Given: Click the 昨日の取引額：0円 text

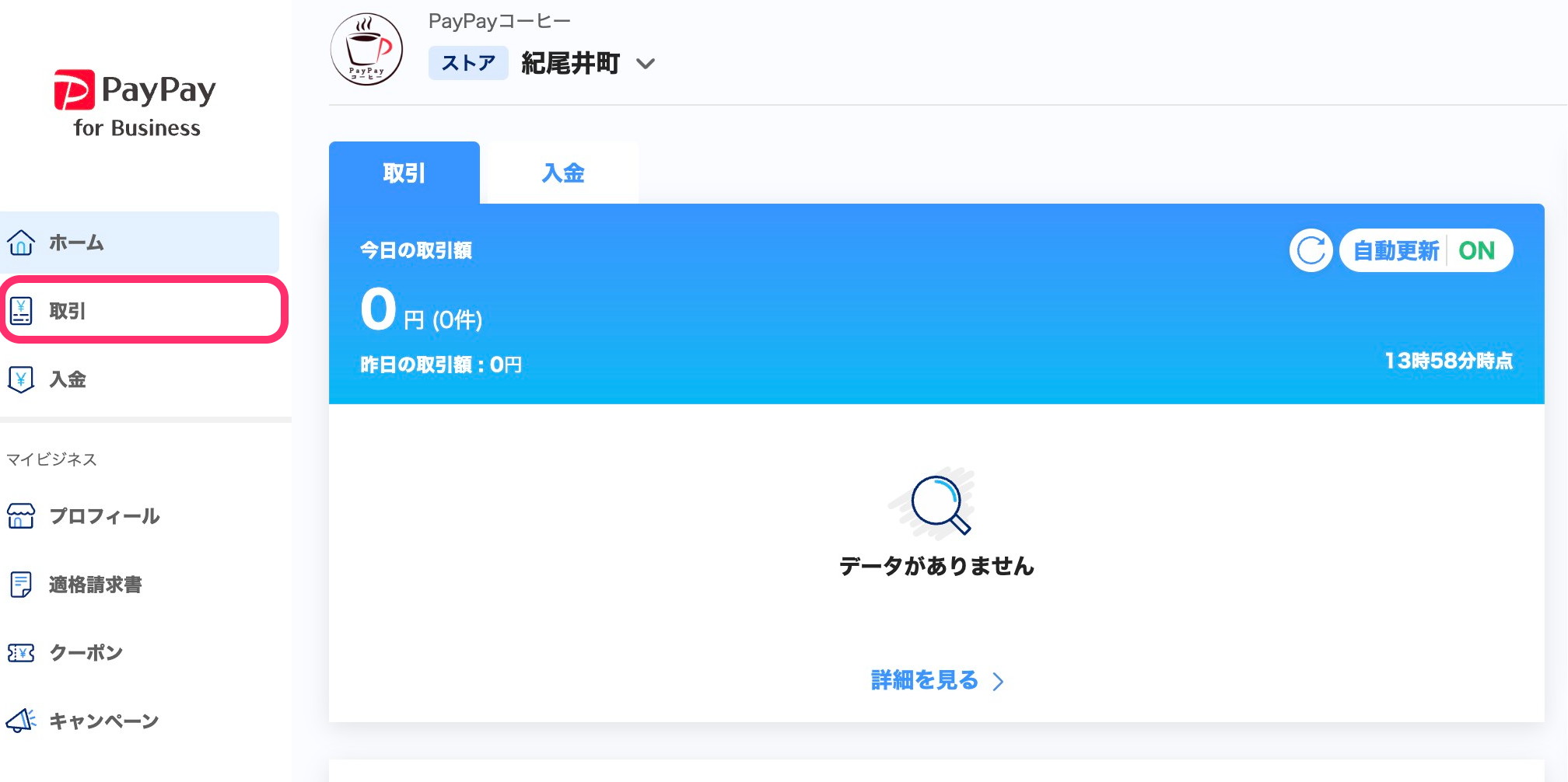Looking at the screenshot, I should (441, 365).
